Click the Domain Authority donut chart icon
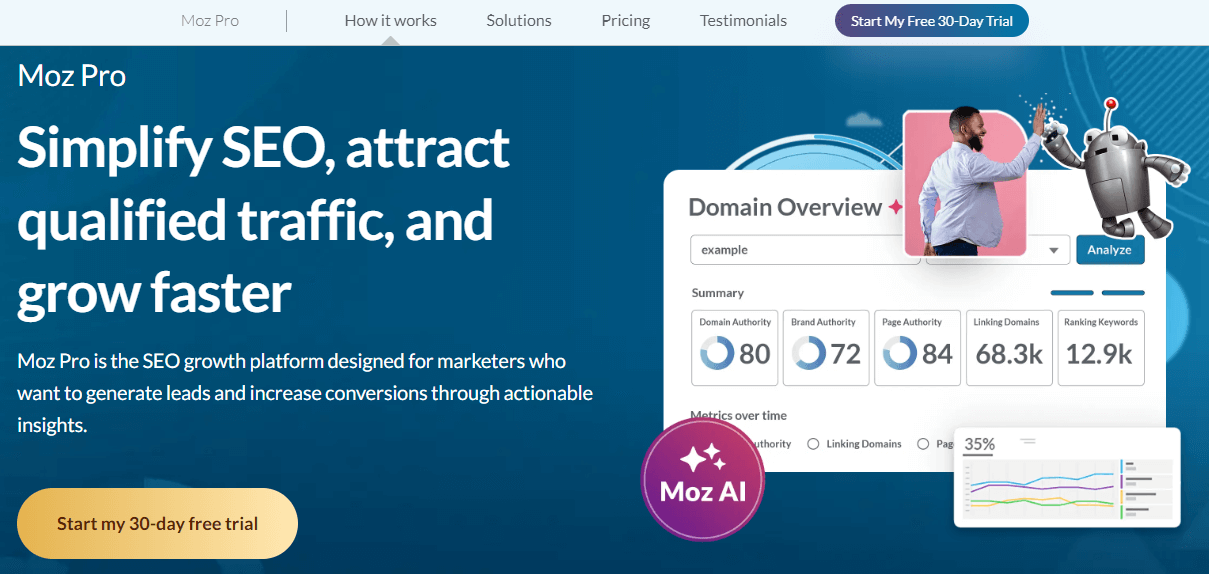 [717, 353]
